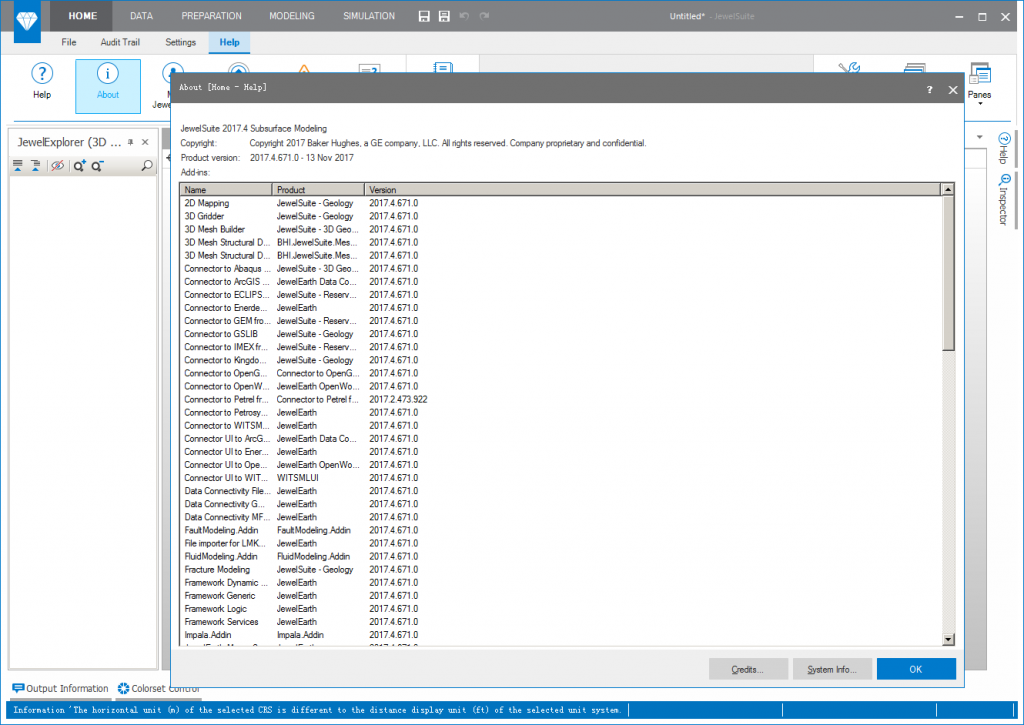Click the add-ins list scroll down arrow

coord(948,639)
